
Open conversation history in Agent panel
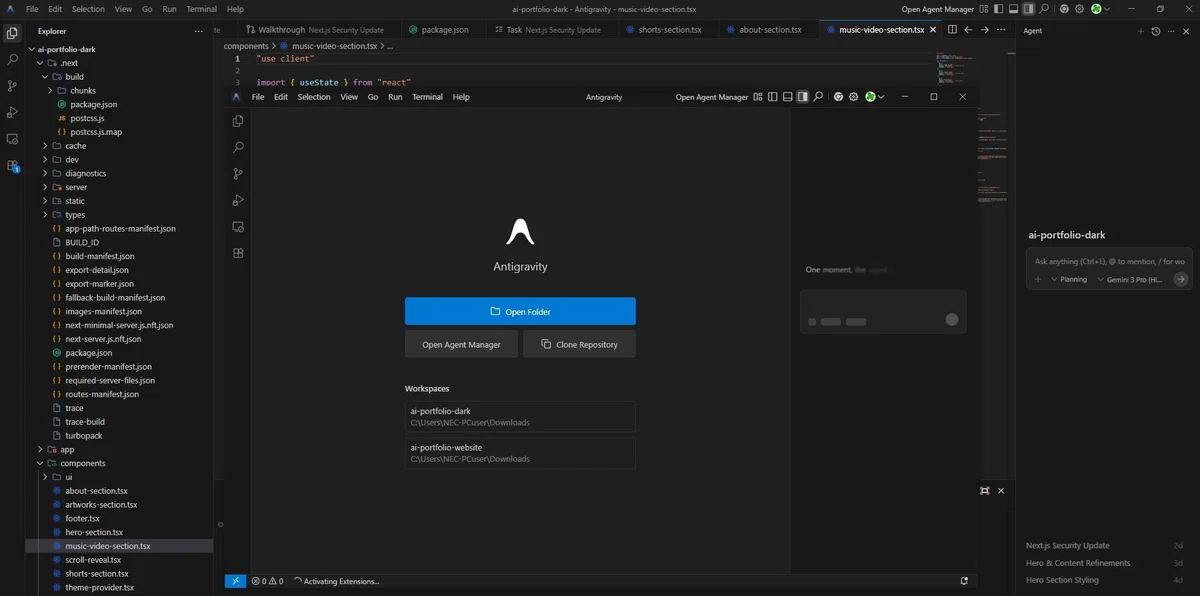(x=1156, y=31)
